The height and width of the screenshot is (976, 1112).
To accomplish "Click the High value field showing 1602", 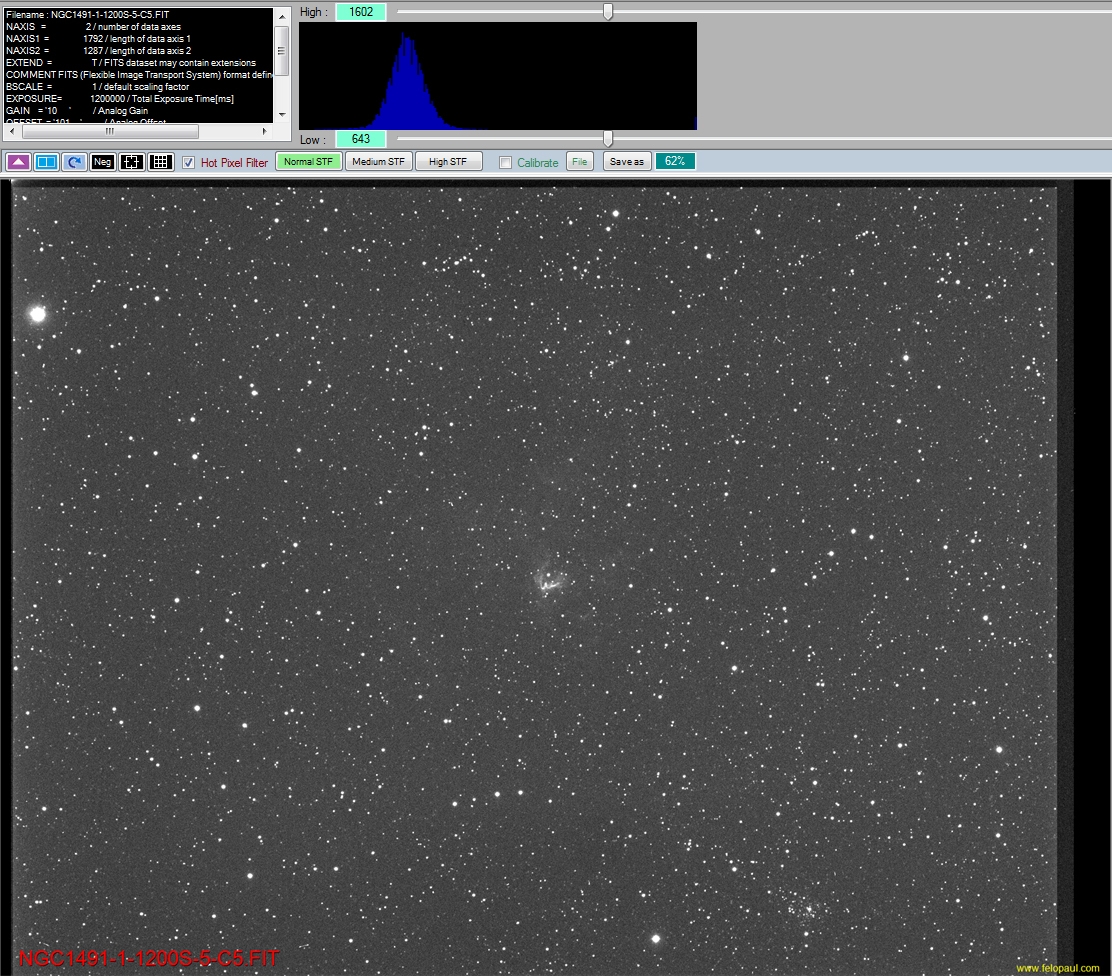I will coord(361,12).
